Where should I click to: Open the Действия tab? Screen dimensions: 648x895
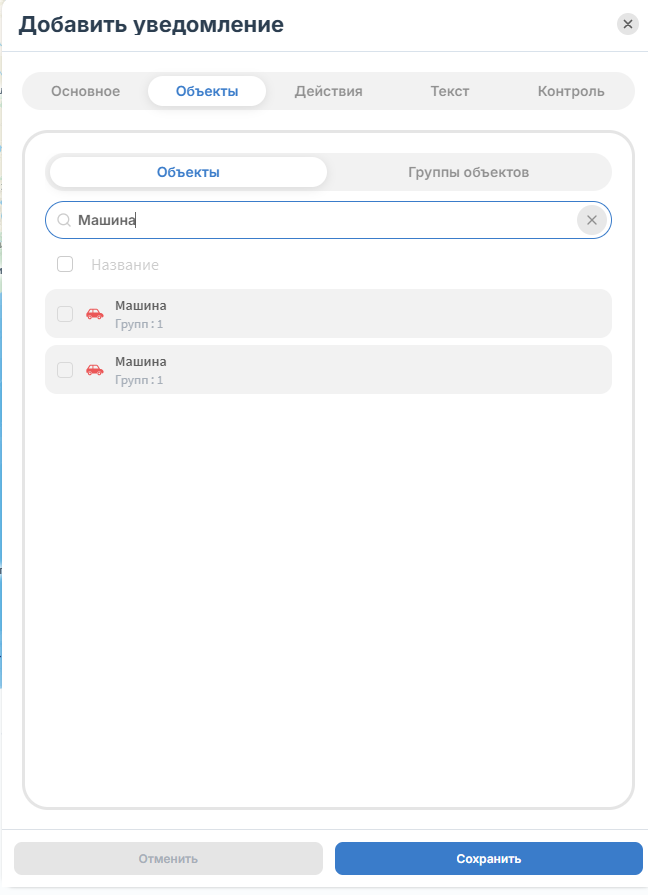329,91
